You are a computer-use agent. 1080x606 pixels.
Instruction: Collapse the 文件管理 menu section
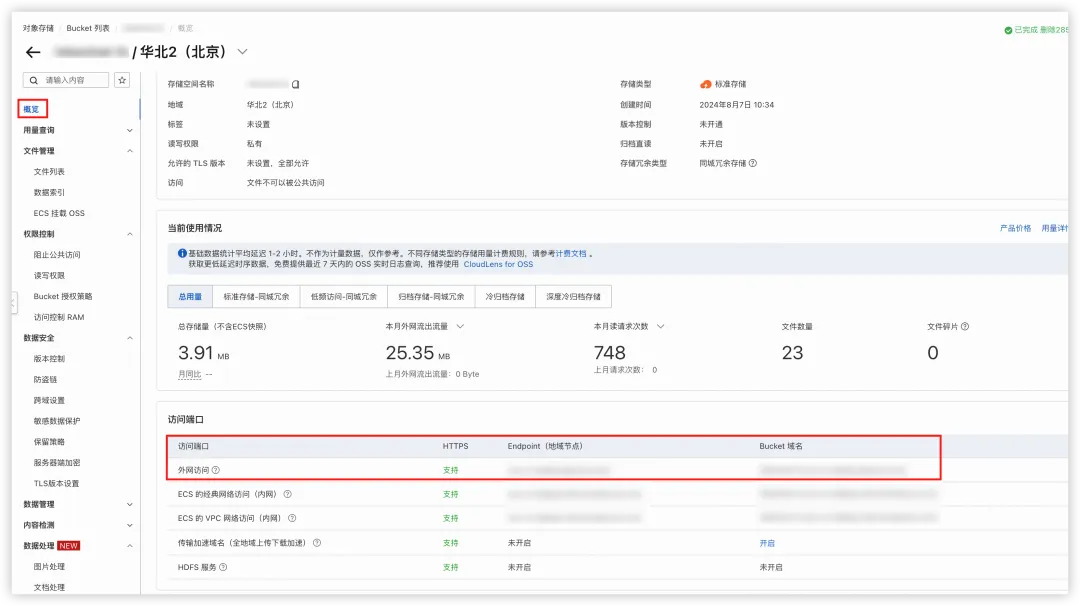pos(129,151)
